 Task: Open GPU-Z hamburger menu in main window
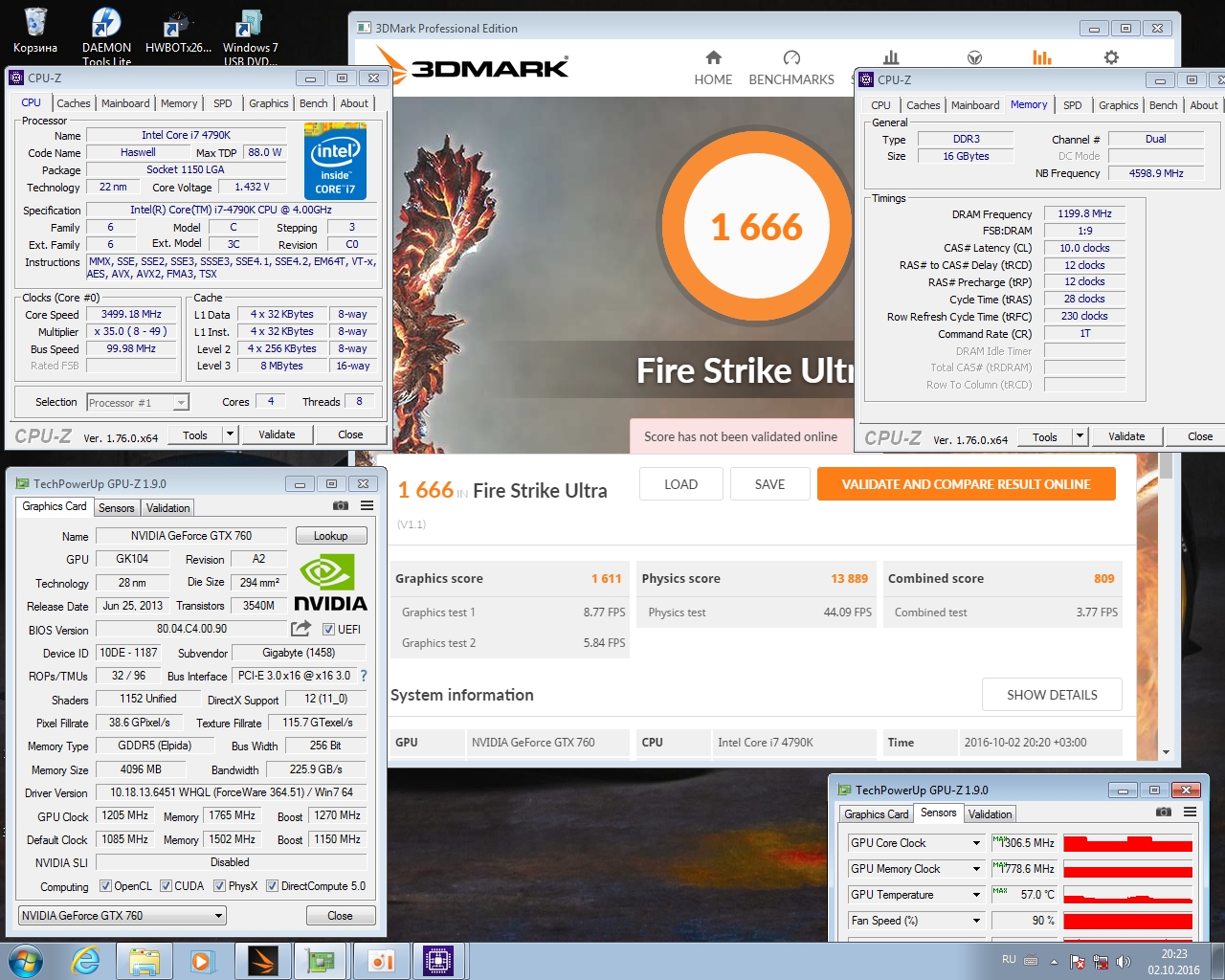coord(367,505)
